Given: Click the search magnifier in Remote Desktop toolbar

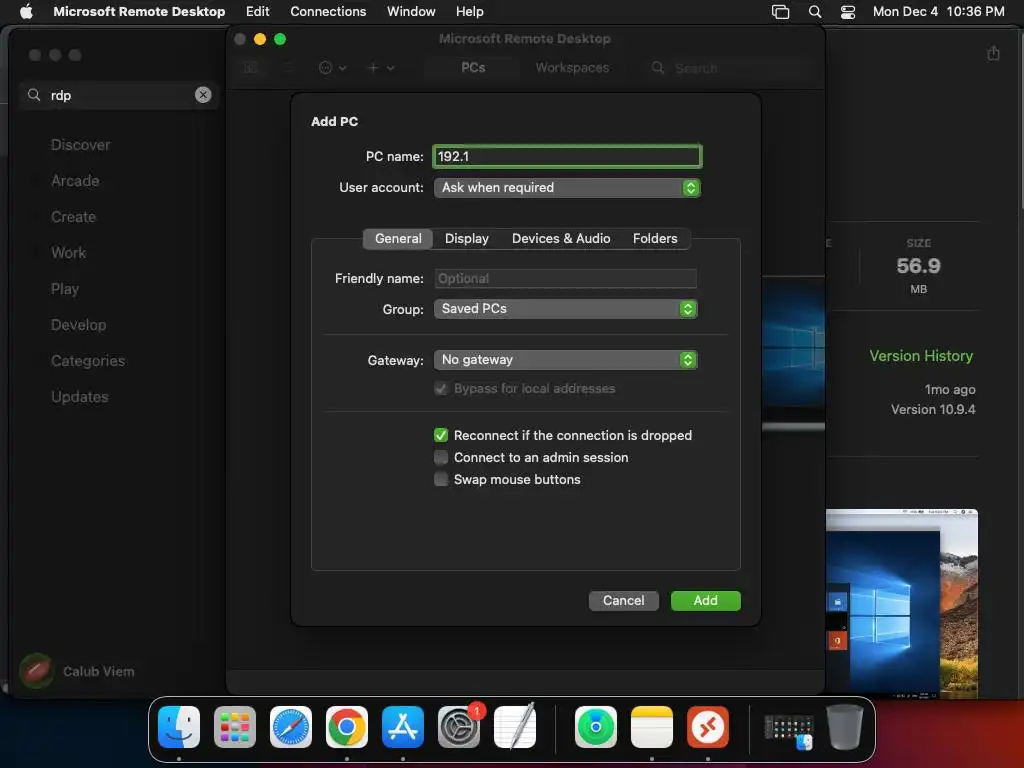Looking at the screenshot, I should 658,67.
